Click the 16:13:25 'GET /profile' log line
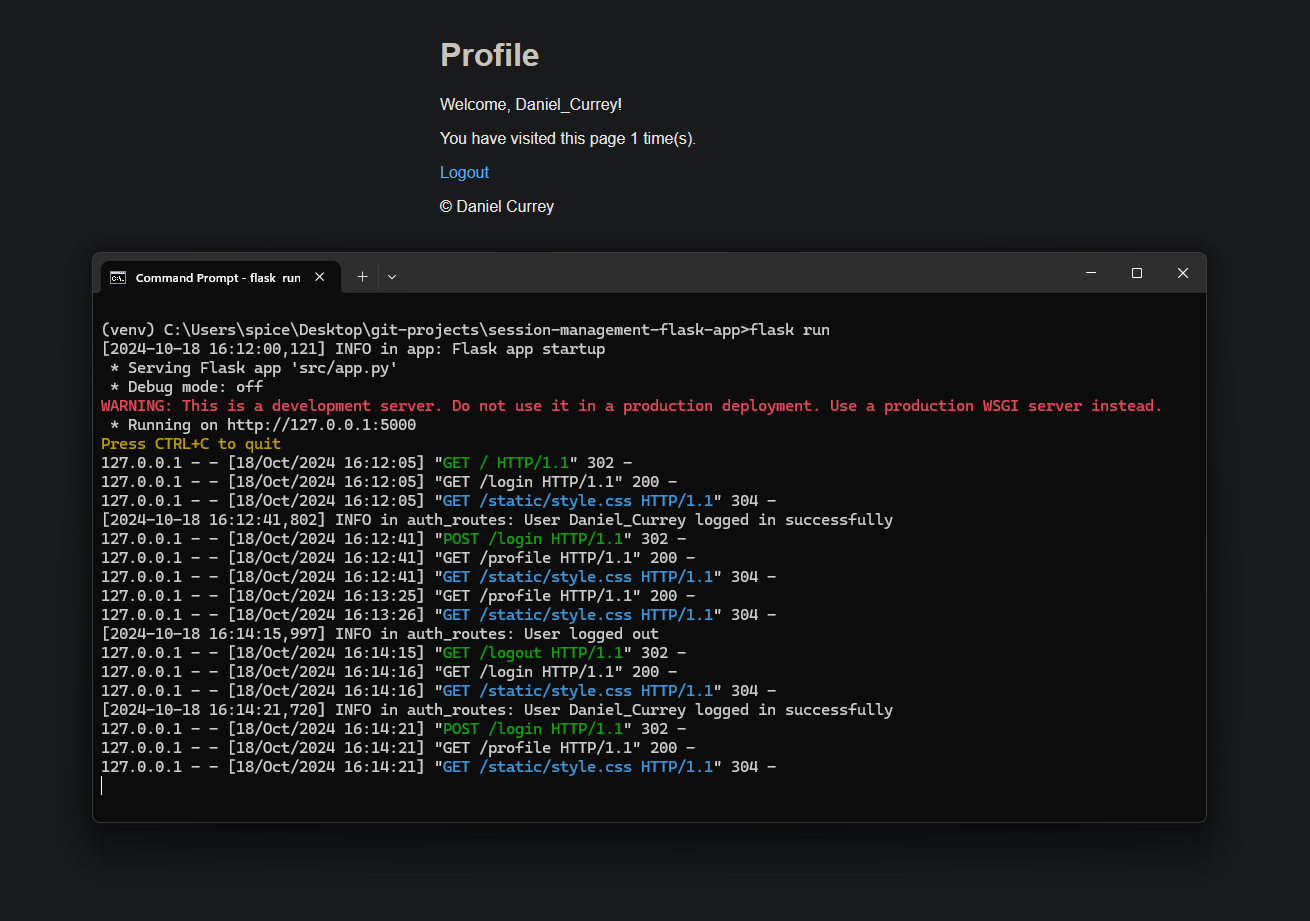 [x=398, y=596]
